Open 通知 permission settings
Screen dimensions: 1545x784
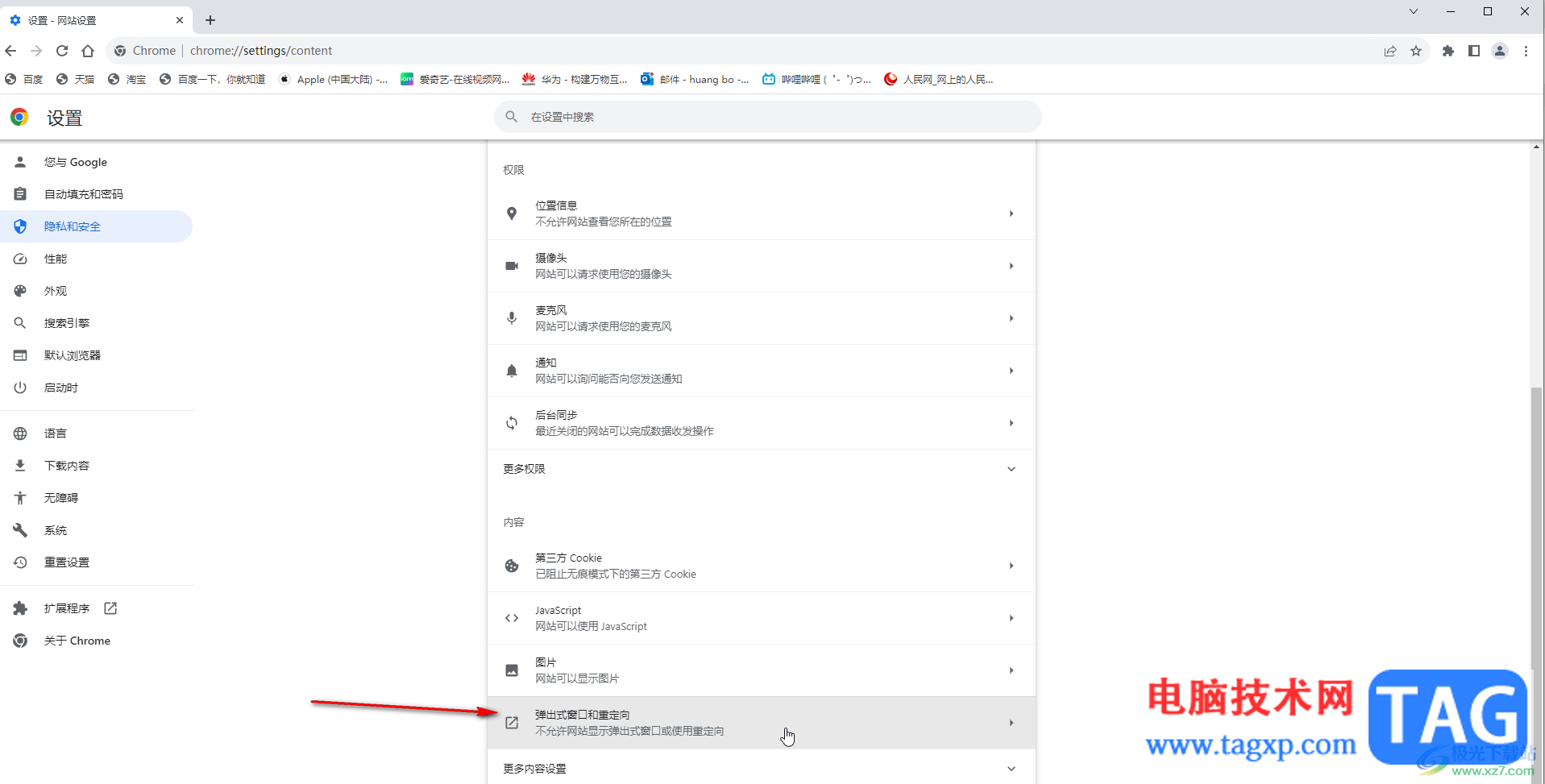pos(761,371)
